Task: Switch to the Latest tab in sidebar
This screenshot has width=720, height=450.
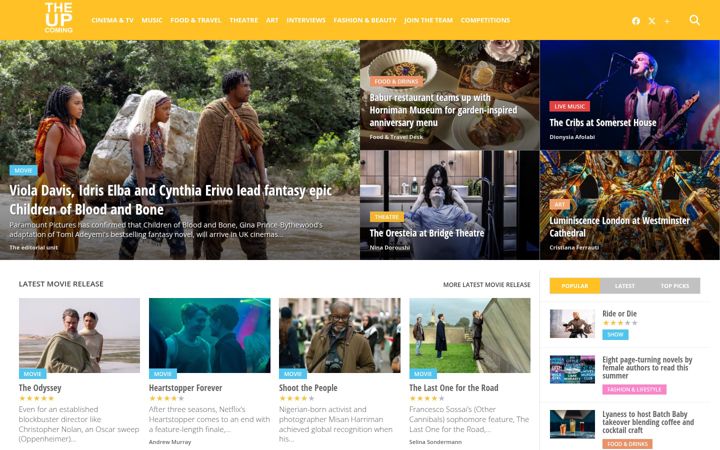Action: point(624,286)
